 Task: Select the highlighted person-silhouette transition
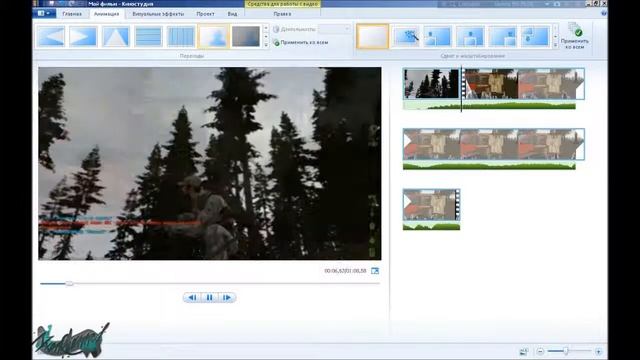pos(213,36)
